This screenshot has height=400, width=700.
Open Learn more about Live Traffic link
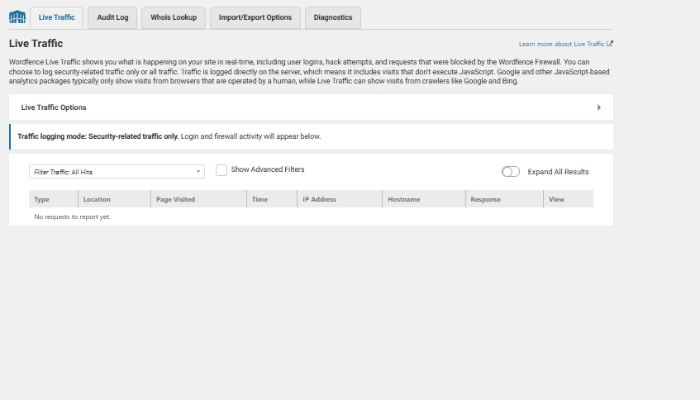pos(566,44)
